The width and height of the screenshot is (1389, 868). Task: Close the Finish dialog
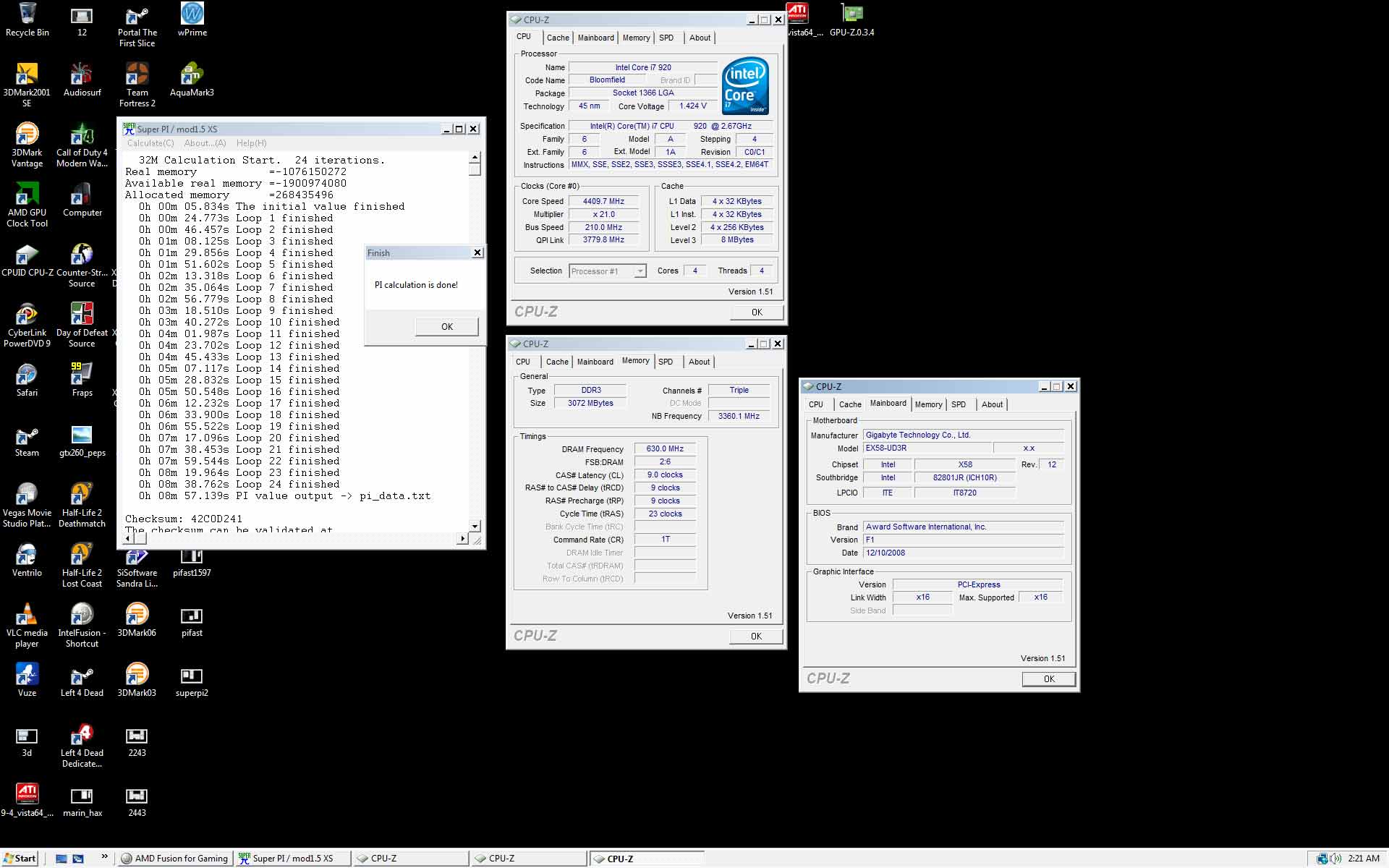pyautogui.click(x=477, y=252)
